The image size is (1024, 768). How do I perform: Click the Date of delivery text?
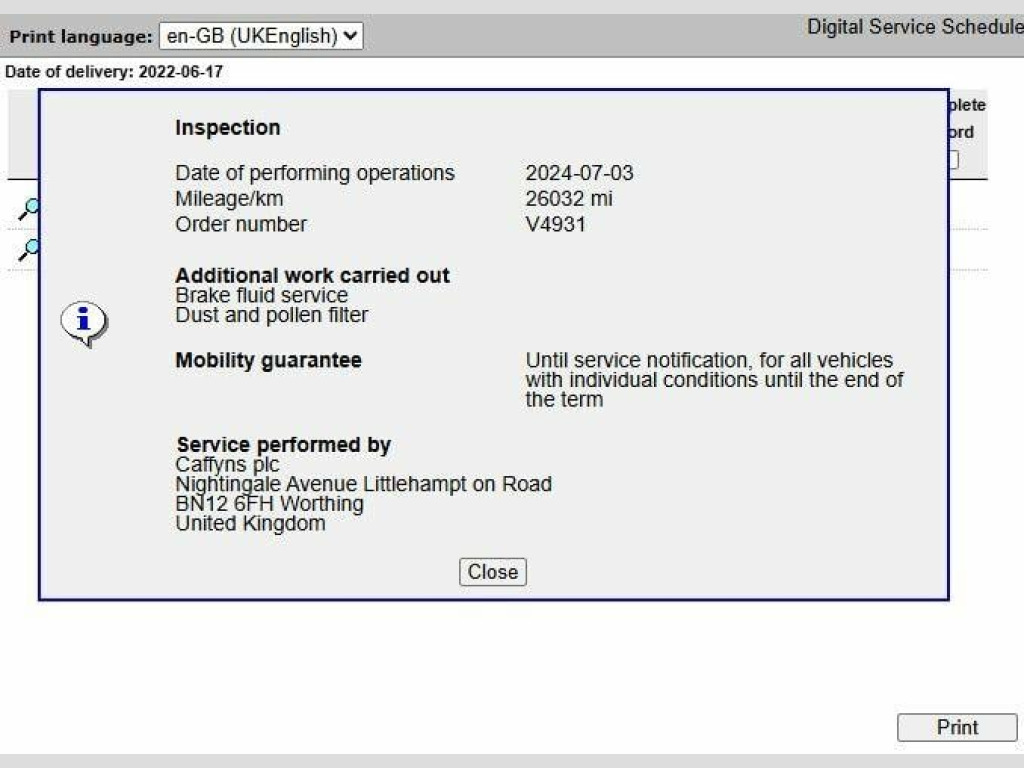[114, 72]
